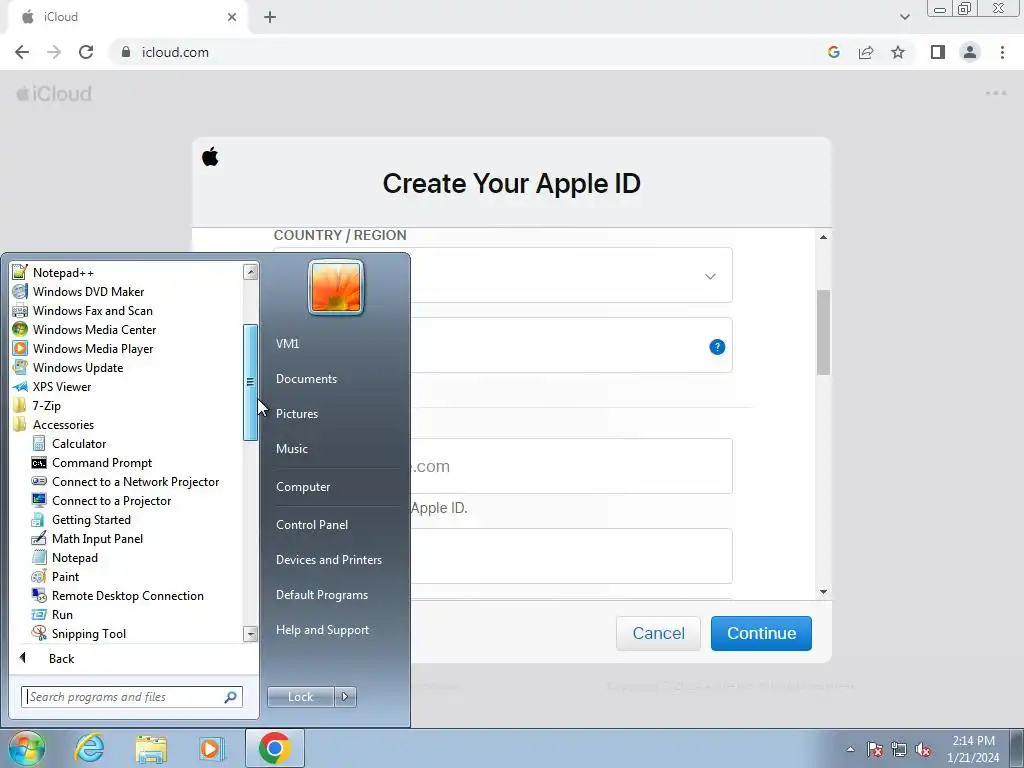Open Action Center flag icon
The image size is (1024, 768).
[875, 749]
